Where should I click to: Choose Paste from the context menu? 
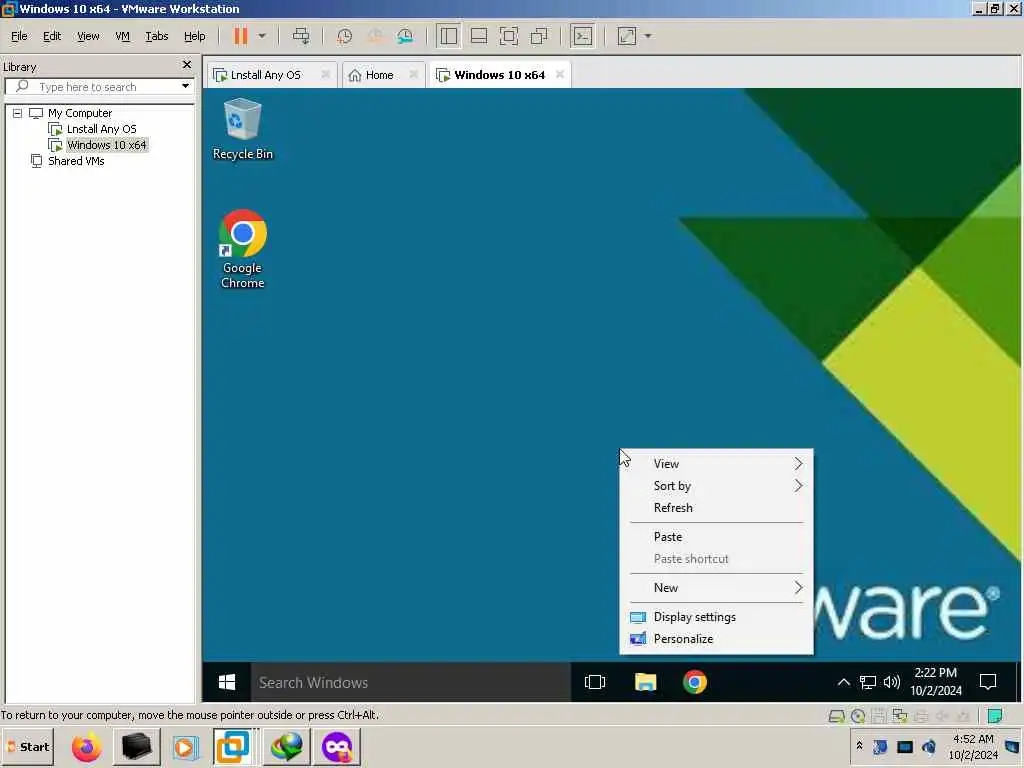tap(716, 537)
